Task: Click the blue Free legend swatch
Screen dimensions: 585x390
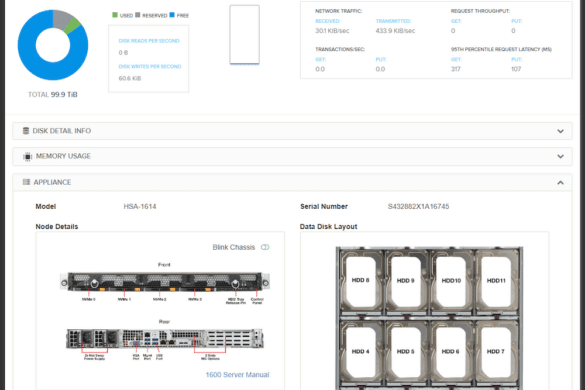Action: [x=172, y=15]
